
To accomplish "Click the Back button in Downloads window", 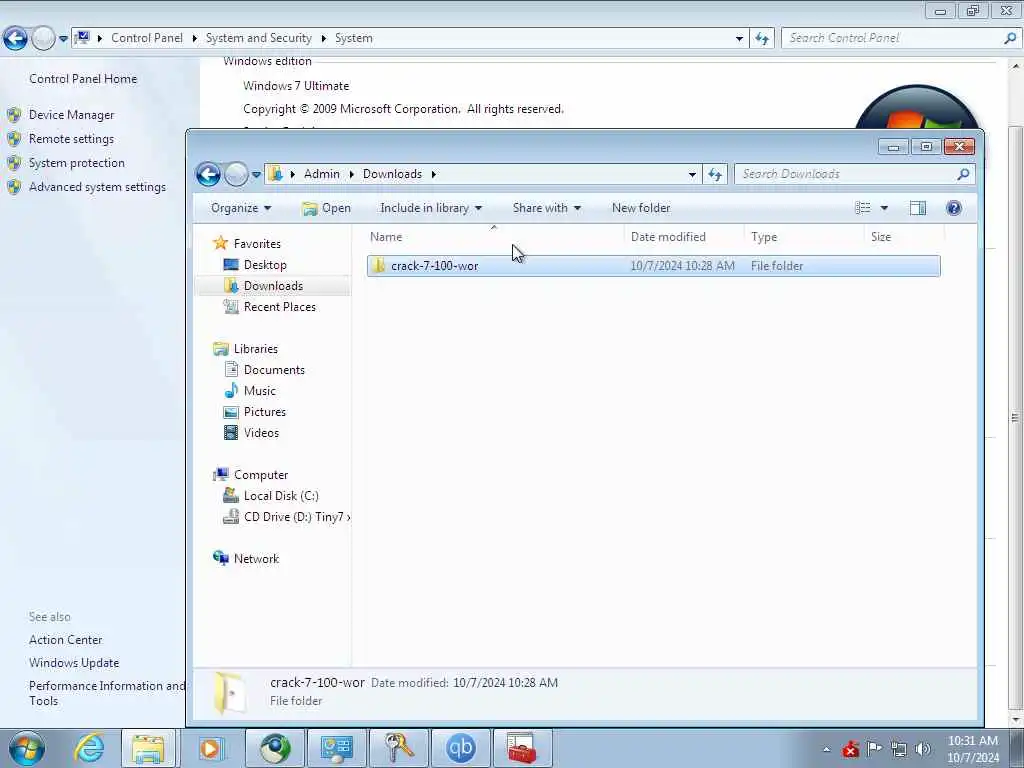I will pos(208,174).
